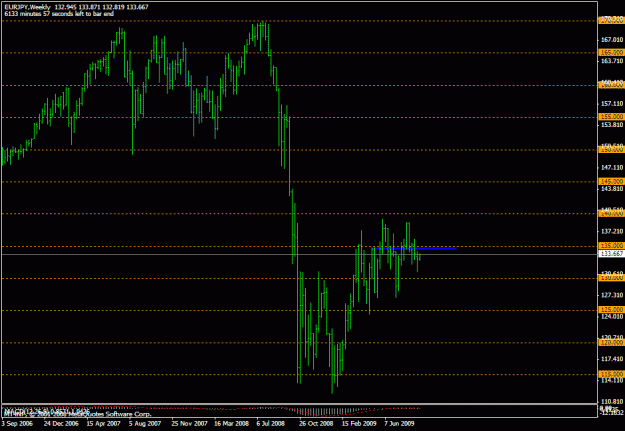This screenshot has width=625, height=431.
Task: Click the 124.010 price axis label
Action: (611, 317)
